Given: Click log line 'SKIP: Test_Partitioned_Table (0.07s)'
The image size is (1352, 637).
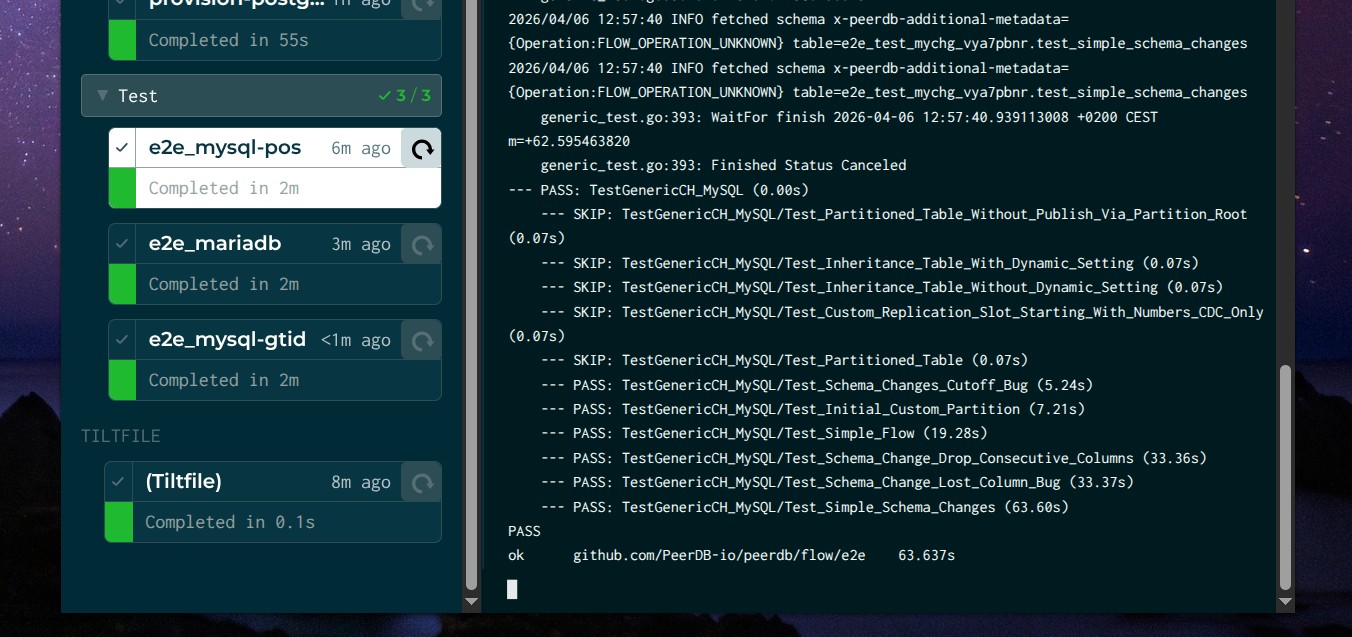Looking at the screenshot, I should pos(784,360).
